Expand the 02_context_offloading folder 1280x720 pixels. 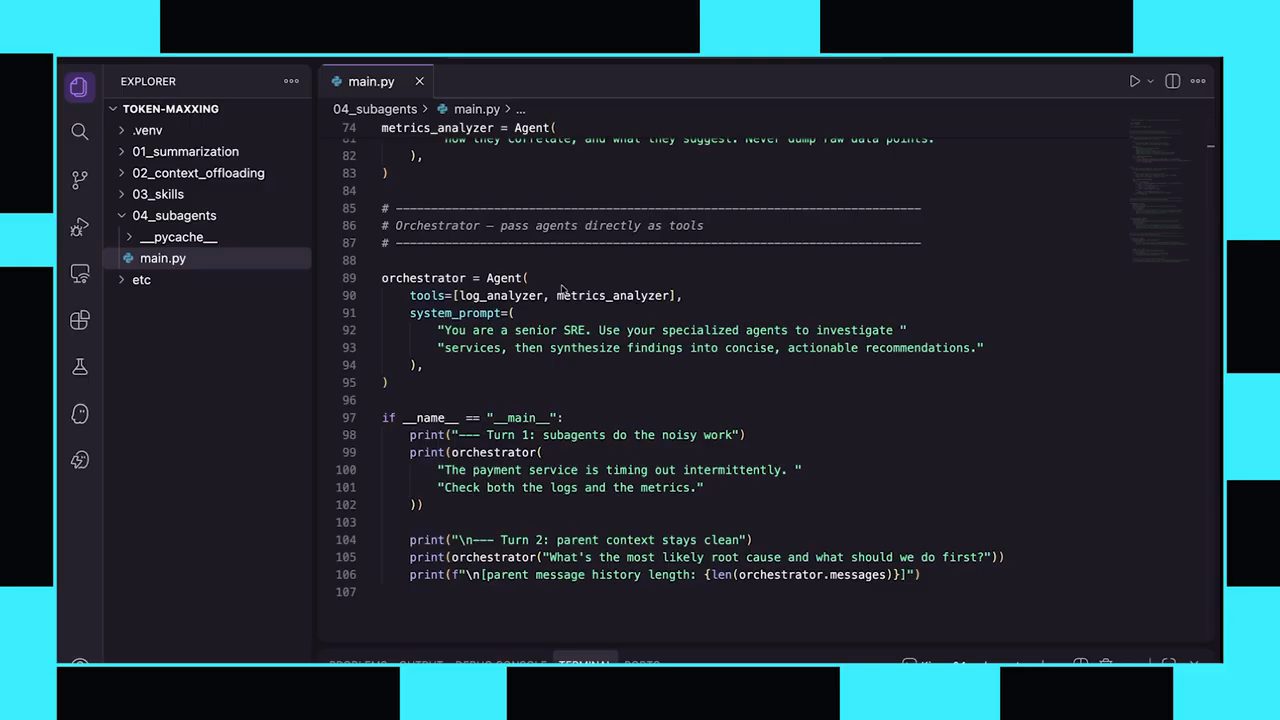pos(121,173)
